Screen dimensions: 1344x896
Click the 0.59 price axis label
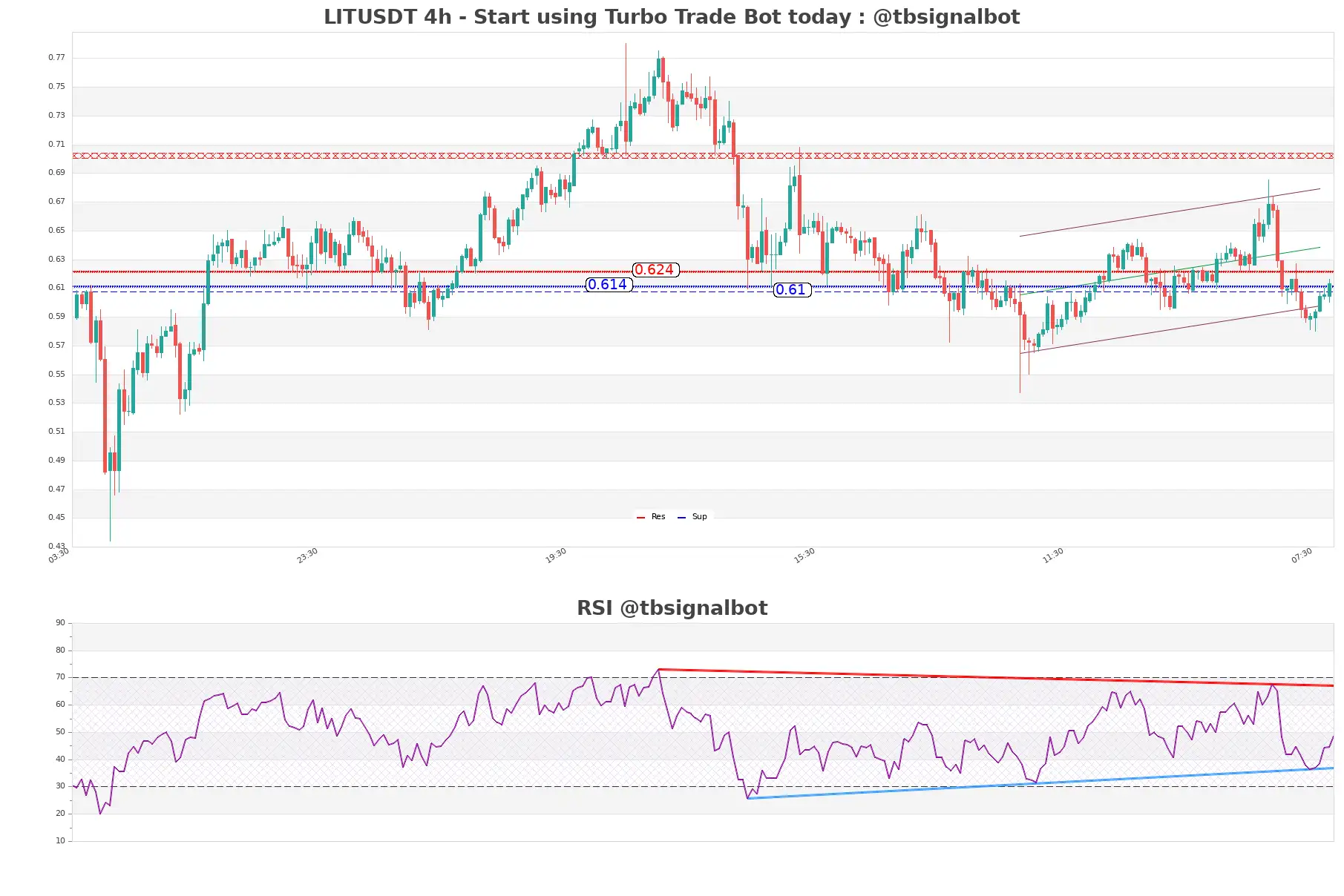56,317
